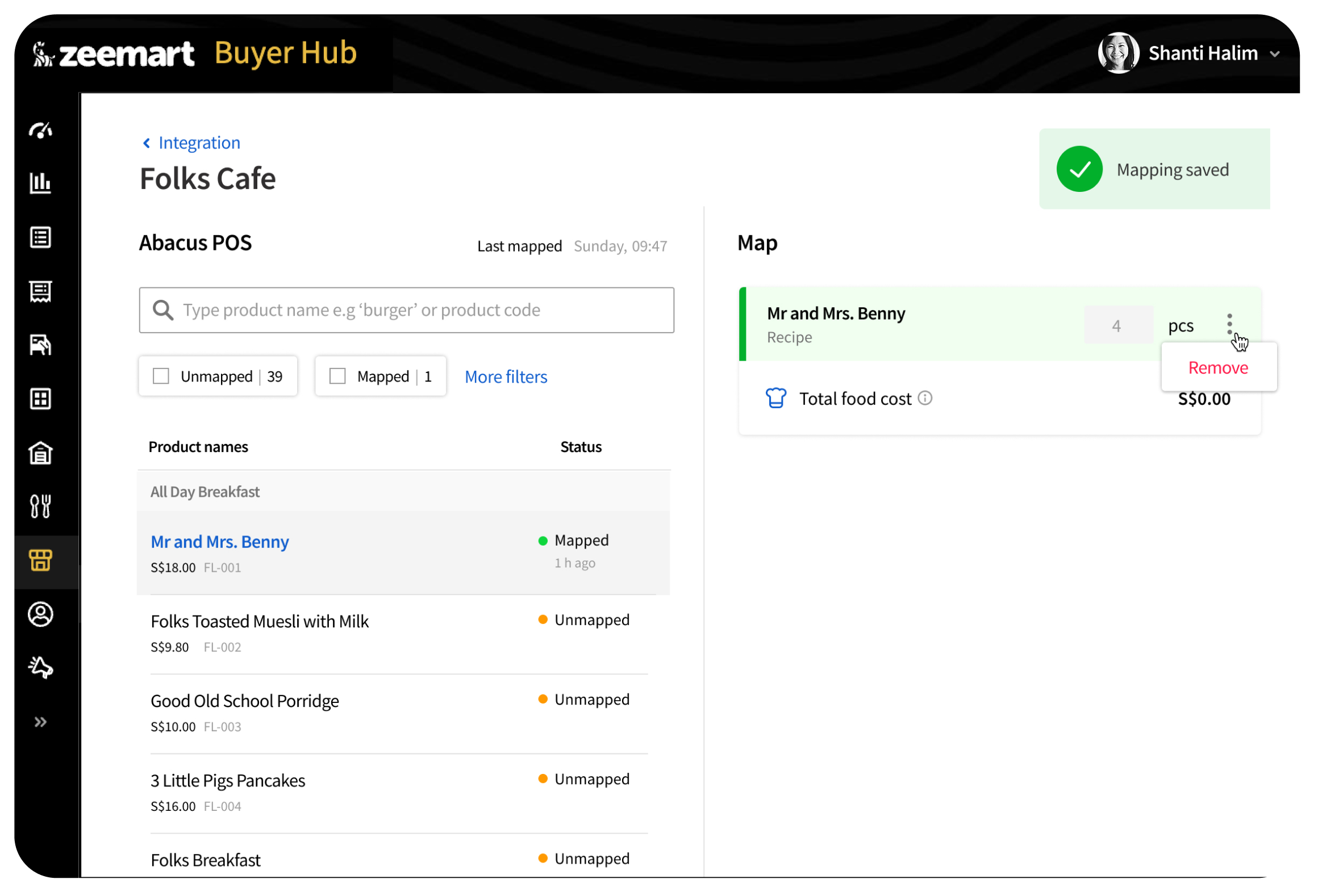Image resolution: width=1318 pixels, height=896 pixels.
Task: Select the highlighted store integration sidebar icon
Action: 40,561
